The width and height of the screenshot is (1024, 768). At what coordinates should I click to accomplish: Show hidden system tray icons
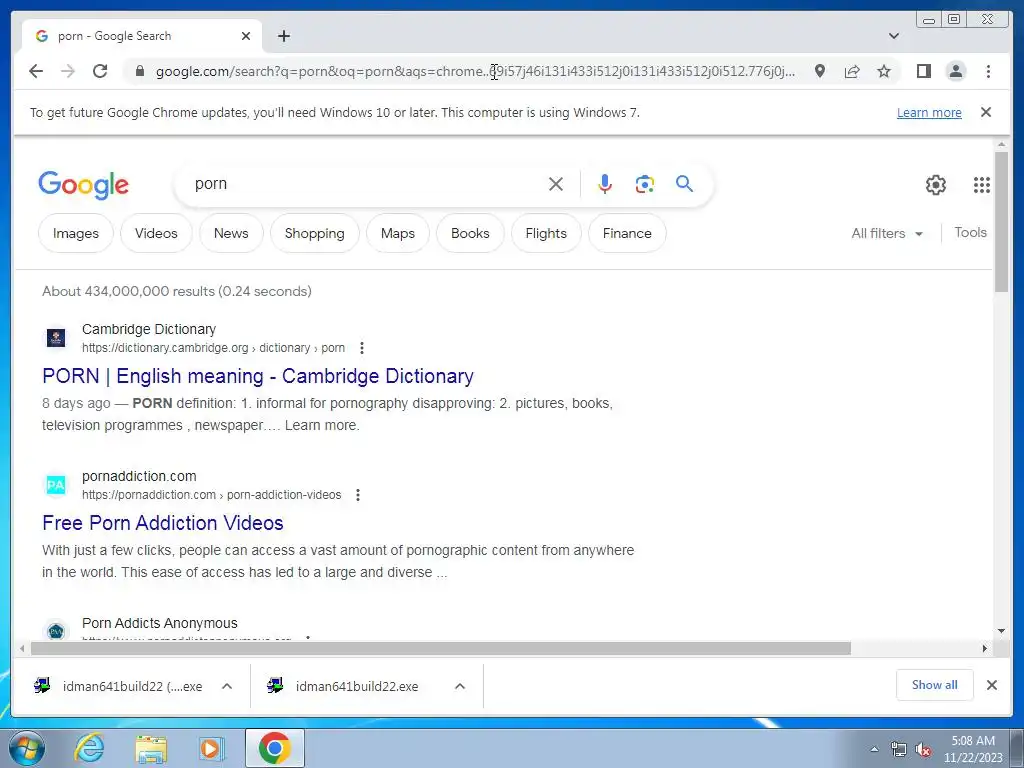874,749
